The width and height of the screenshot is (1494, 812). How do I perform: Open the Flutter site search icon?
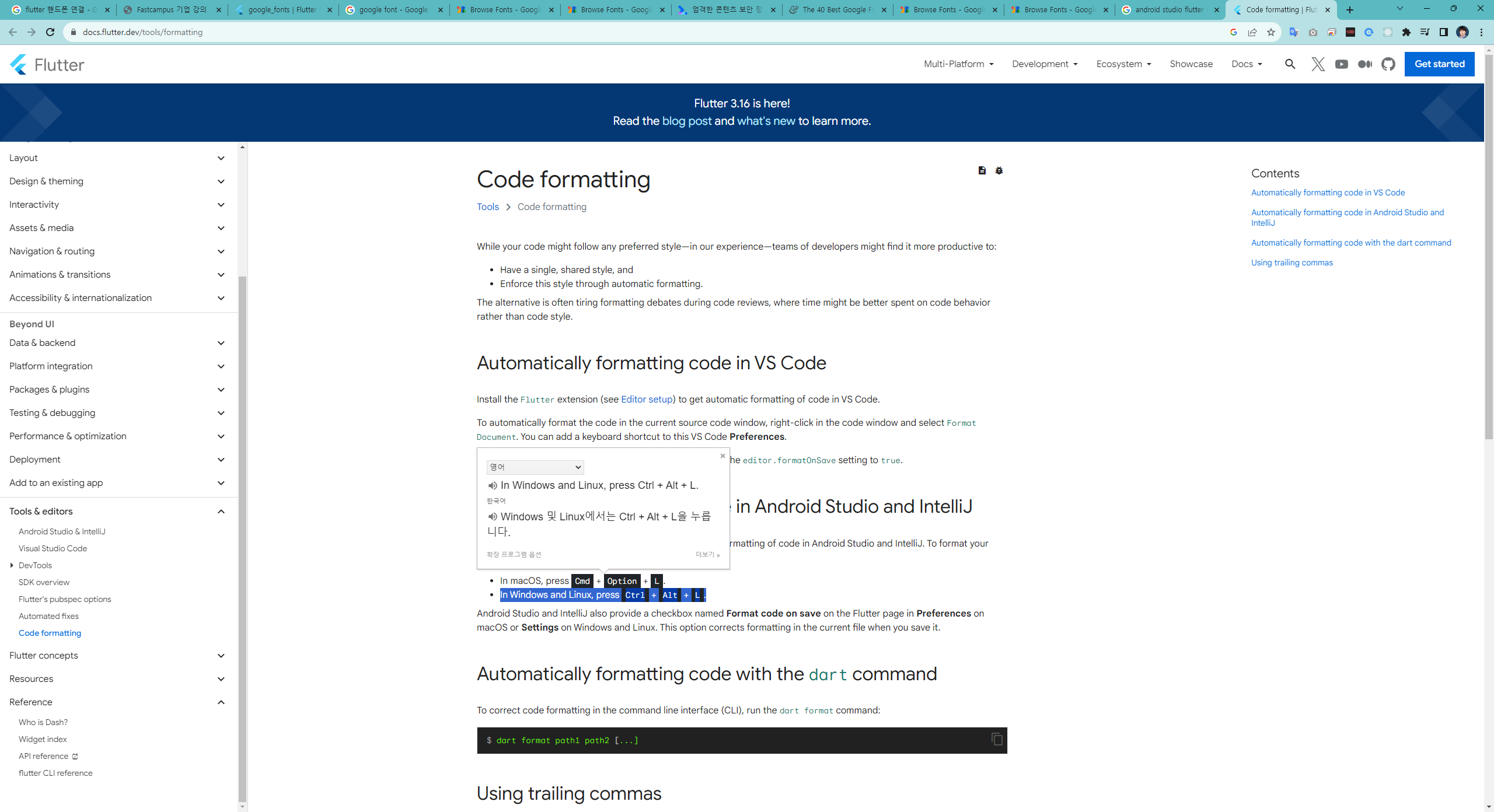tap(1290, 64)
